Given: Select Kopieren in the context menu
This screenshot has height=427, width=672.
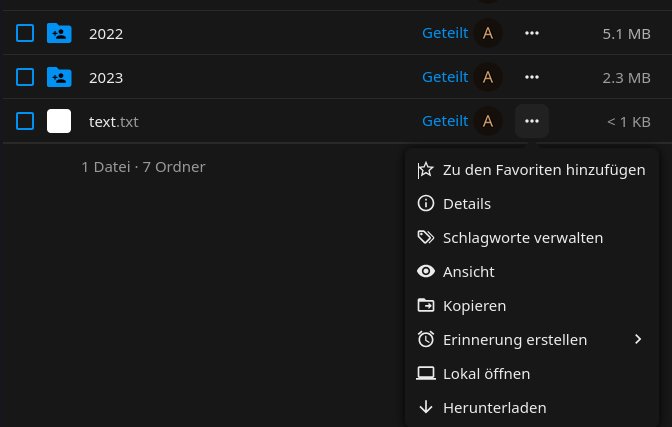Looking at the screenshot, I should coord(474,306).
